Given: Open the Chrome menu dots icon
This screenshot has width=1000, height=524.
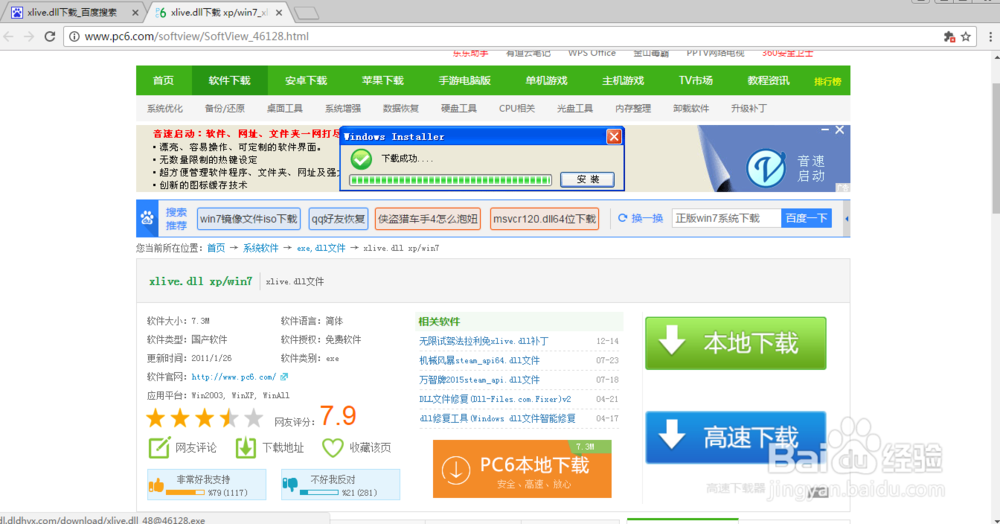Looking at the screenshot, I should coord(990,37).
